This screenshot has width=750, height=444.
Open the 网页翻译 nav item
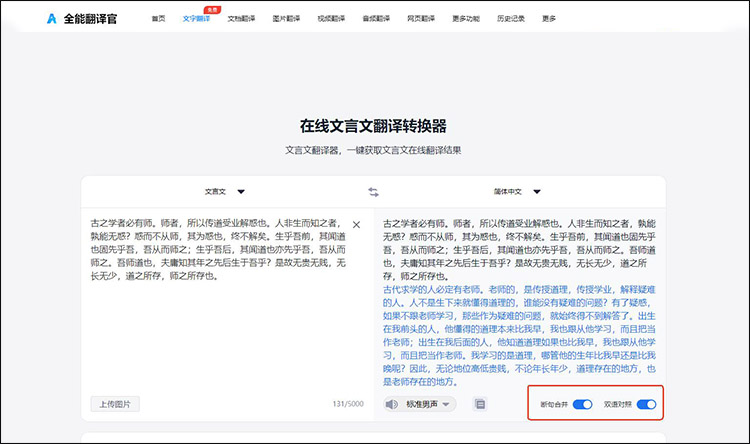pos(421,19)
